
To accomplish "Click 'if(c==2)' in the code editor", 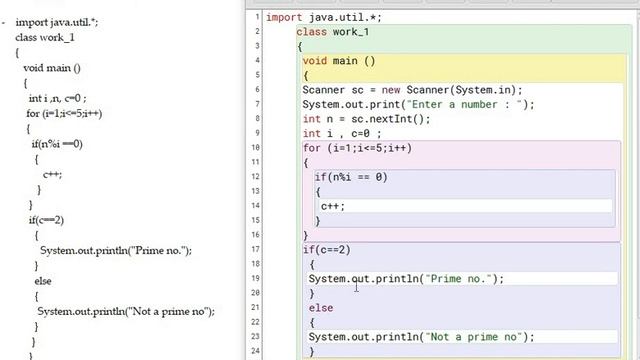I will pos(327,250).
